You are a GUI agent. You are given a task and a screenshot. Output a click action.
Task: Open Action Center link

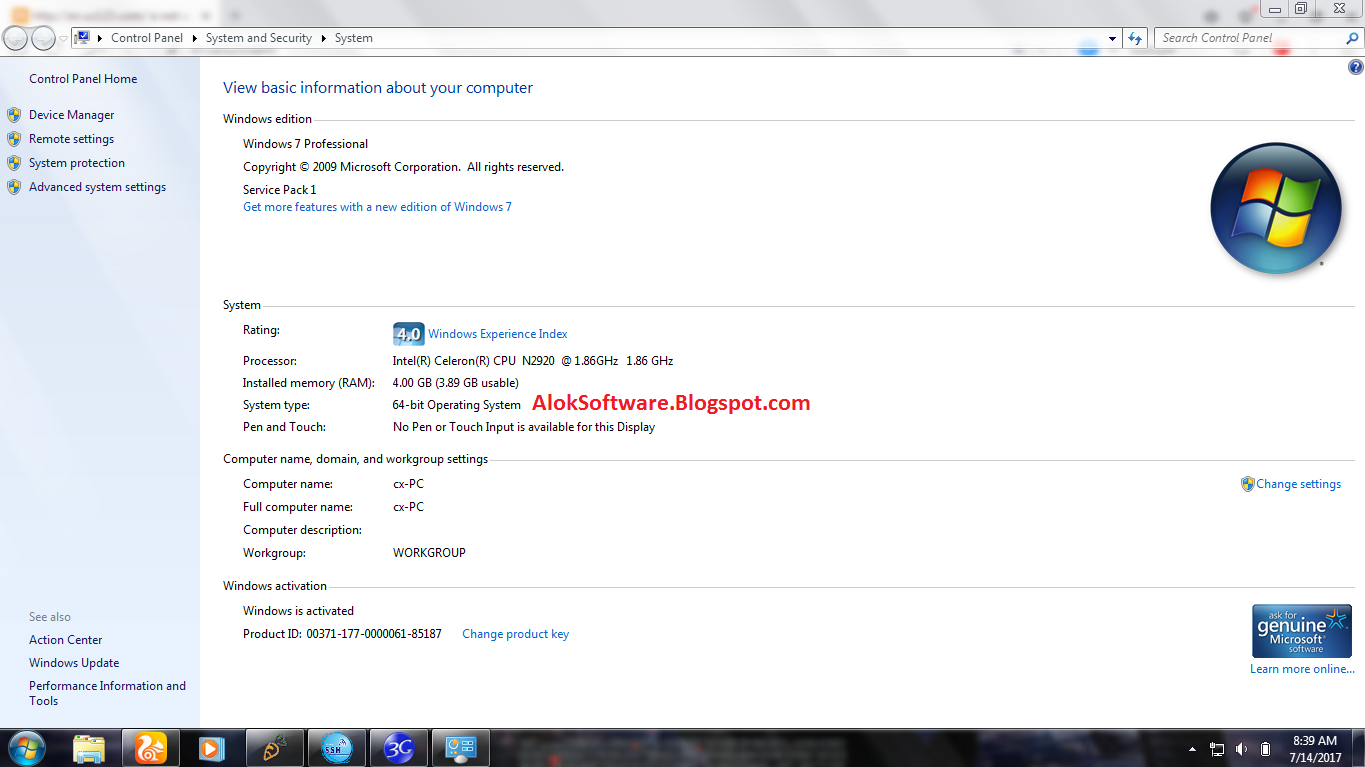tap(66, 640)
